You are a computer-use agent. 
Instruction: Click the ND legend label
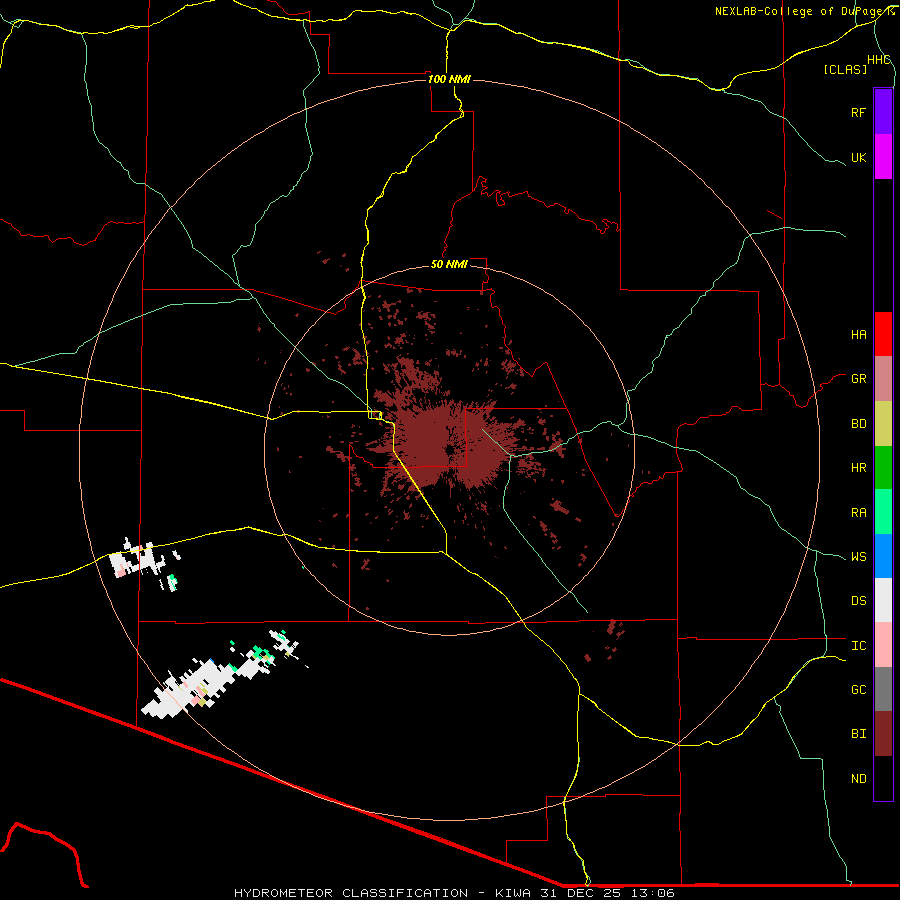[858, 779]
